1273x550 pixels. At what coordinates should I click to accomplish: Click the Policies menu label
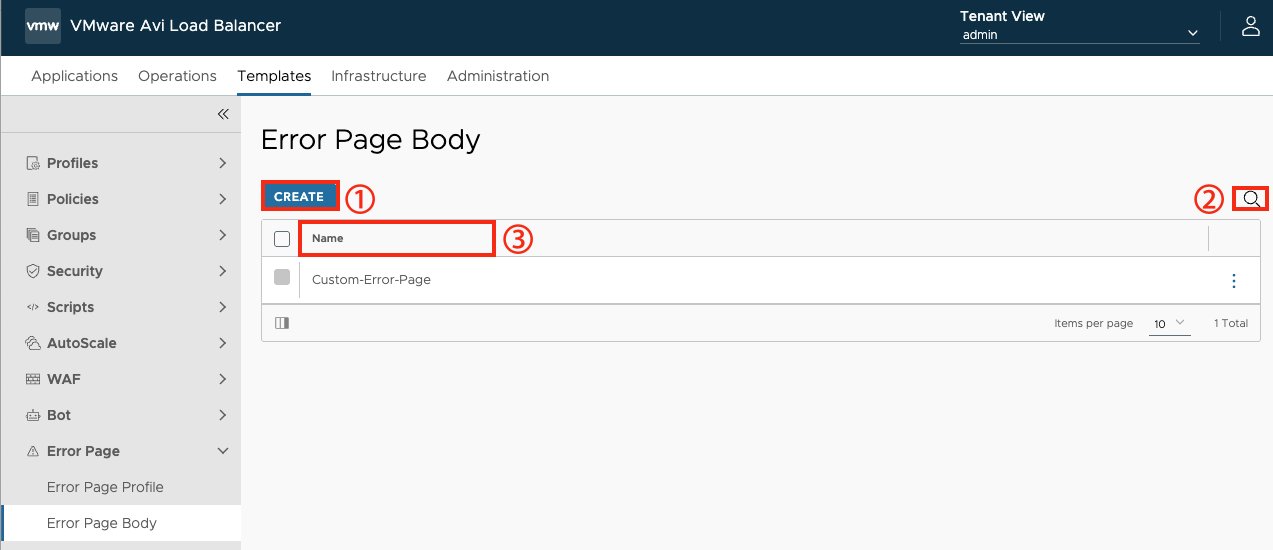click(73, 199)
